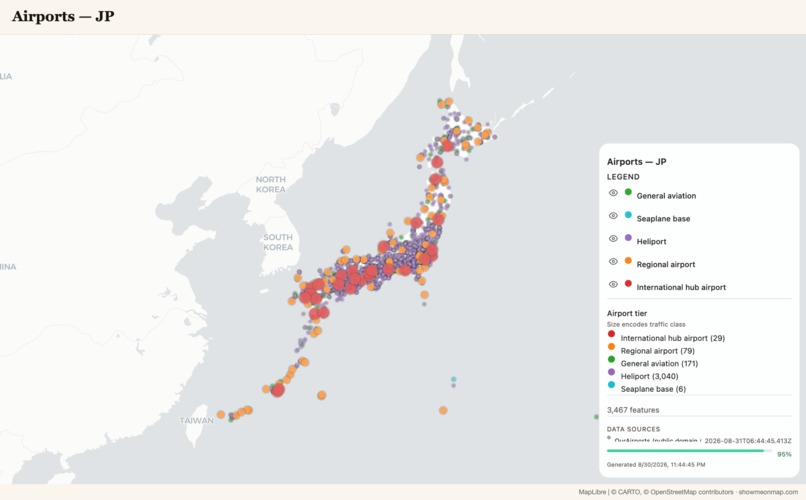The height and width of the screenshot is (500, 806).
Task: Click the green dot beside General aviation (171)
Action: 611,359
